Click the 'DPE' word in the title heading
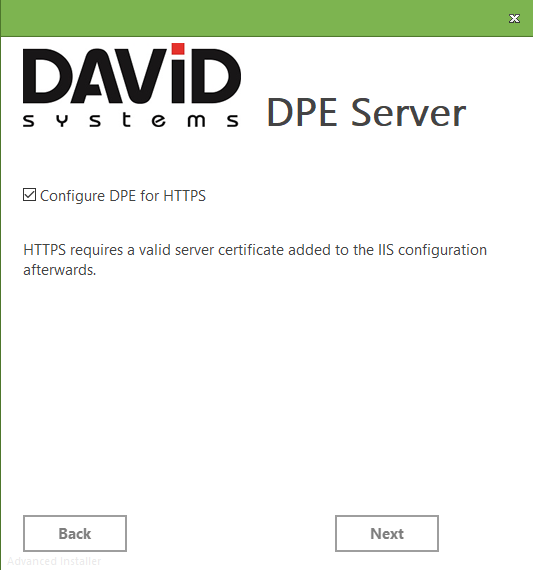This screenshot has height=570, width=533. [302, 113]
